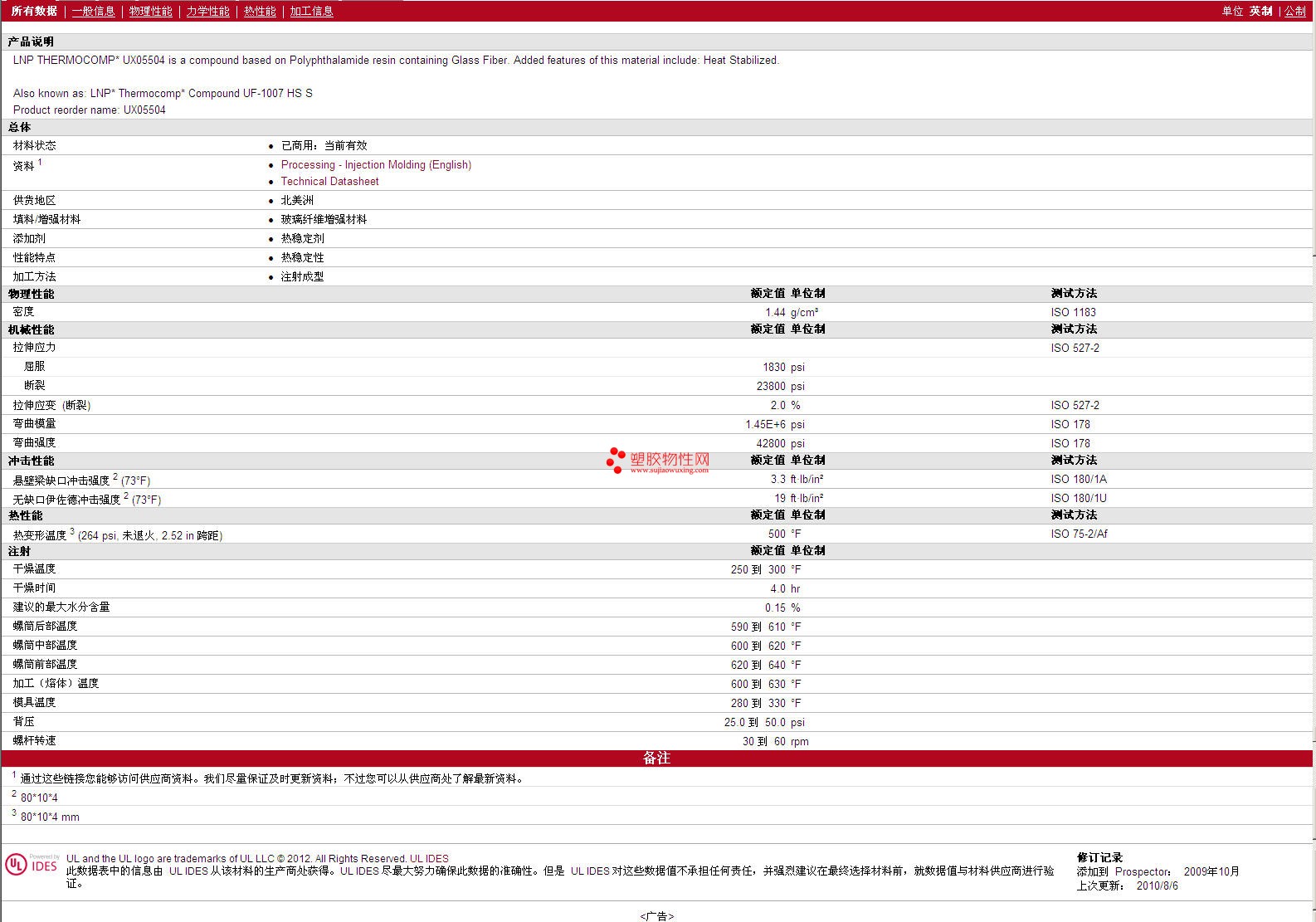Select 英制 units
Viewport: 1316px width, 922px height.
(1260, 11)
